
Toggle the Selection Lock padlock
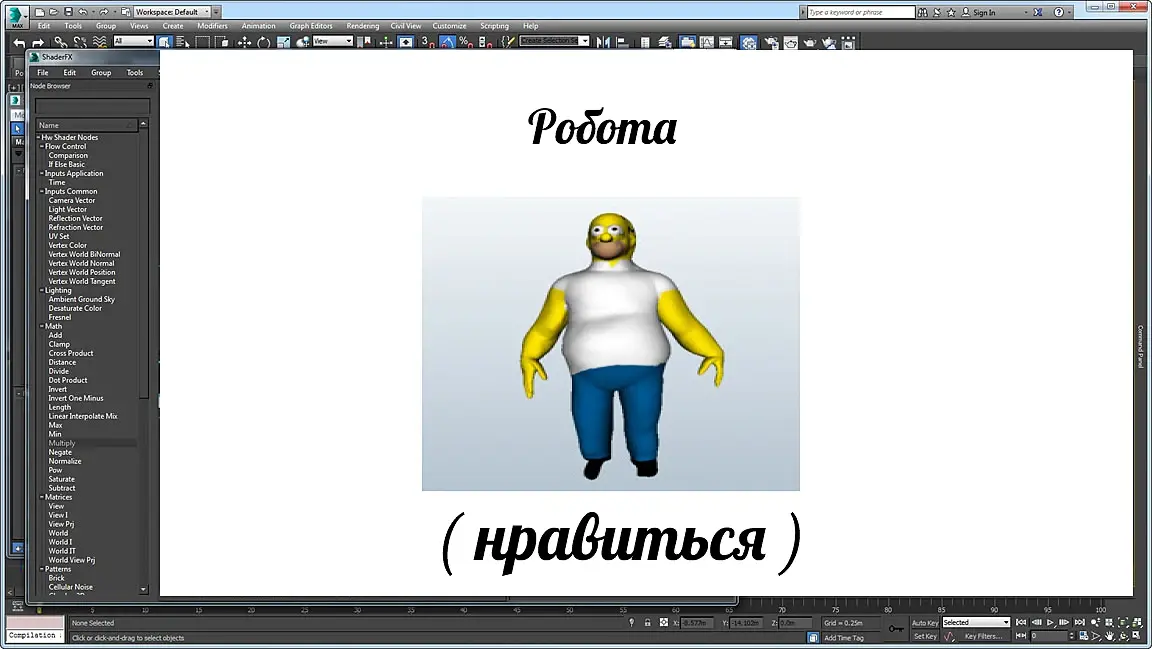(x=647, y=623)
